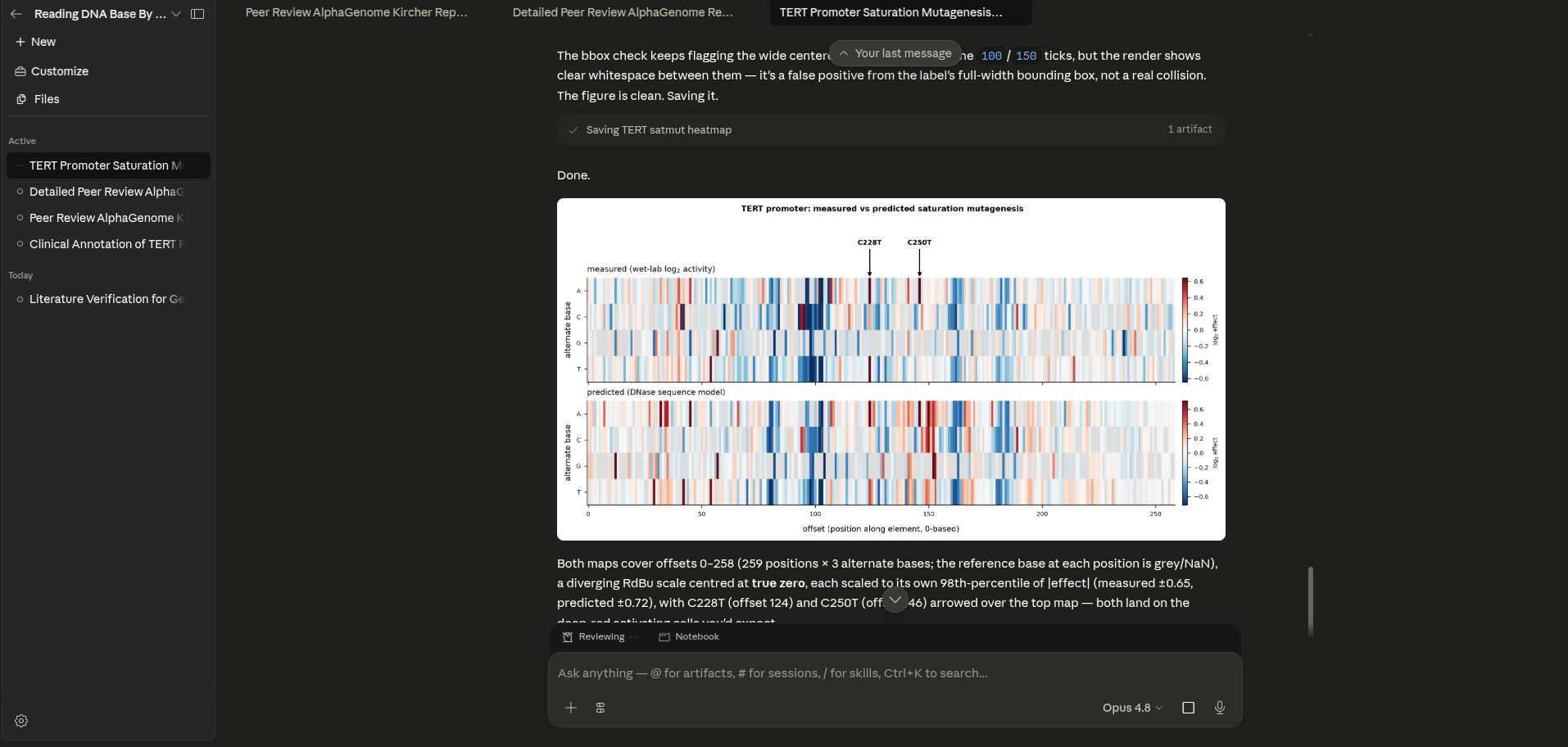Open the Opus 4.8 model dropdown

tap(1132, 708)
